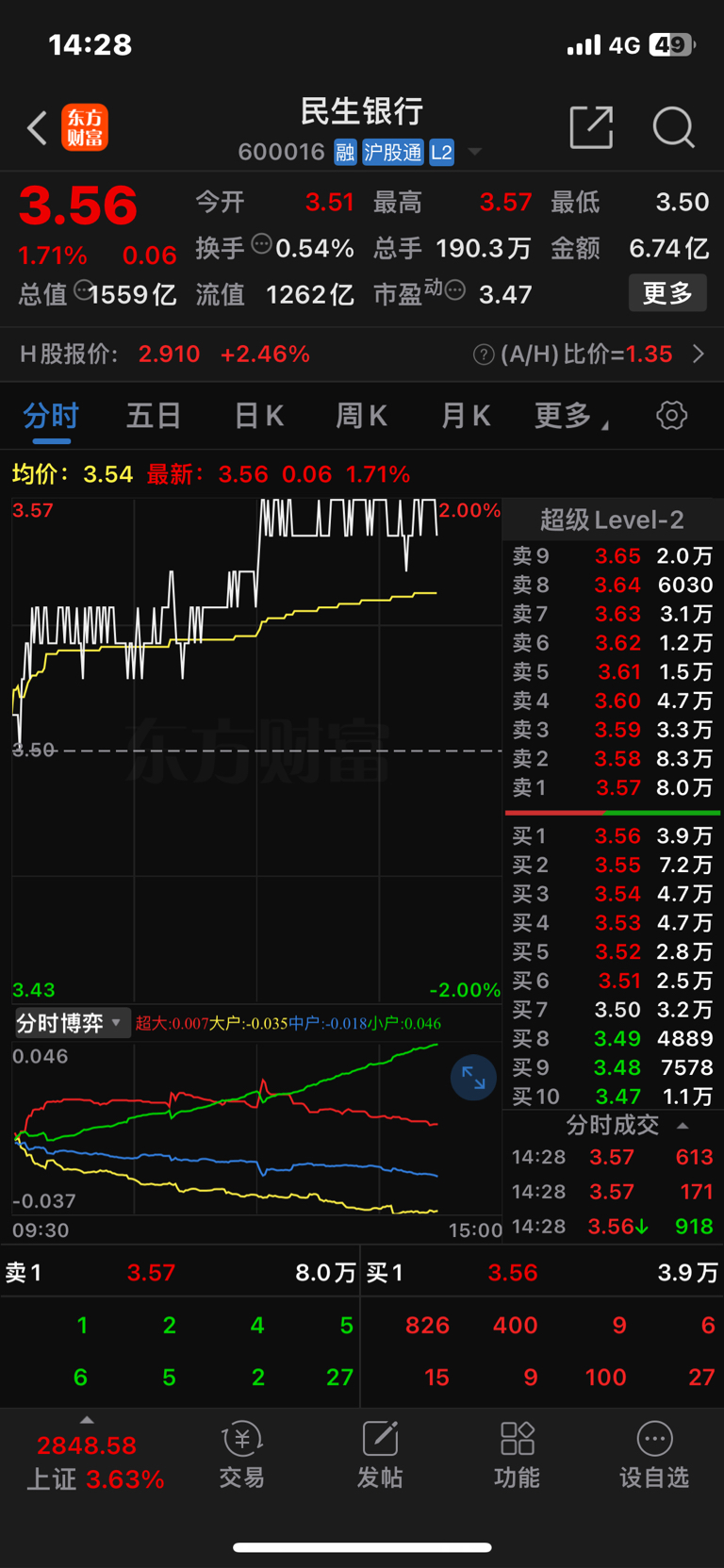Image resolution: width=724 pixels, height=1568 pixels.
Task: Tap 超大 0.007 legend label
Action: click(x=172, y=1024)
